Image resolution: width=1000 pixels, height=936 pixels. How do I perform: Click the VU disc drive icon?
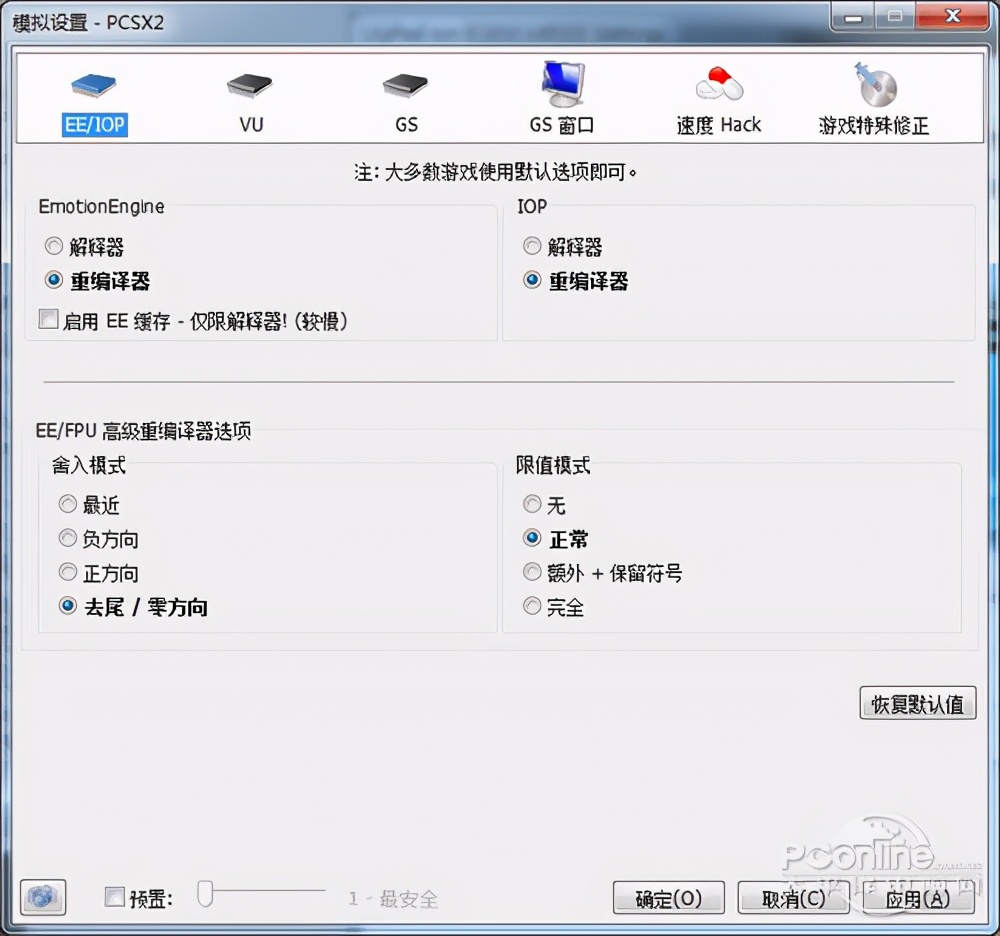pos(250,86)
